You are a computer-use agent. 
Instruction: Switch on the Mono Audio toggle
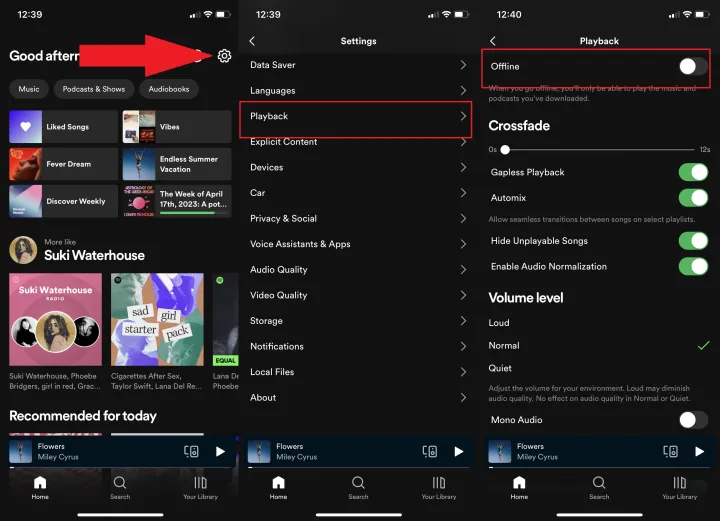[692, 420]
